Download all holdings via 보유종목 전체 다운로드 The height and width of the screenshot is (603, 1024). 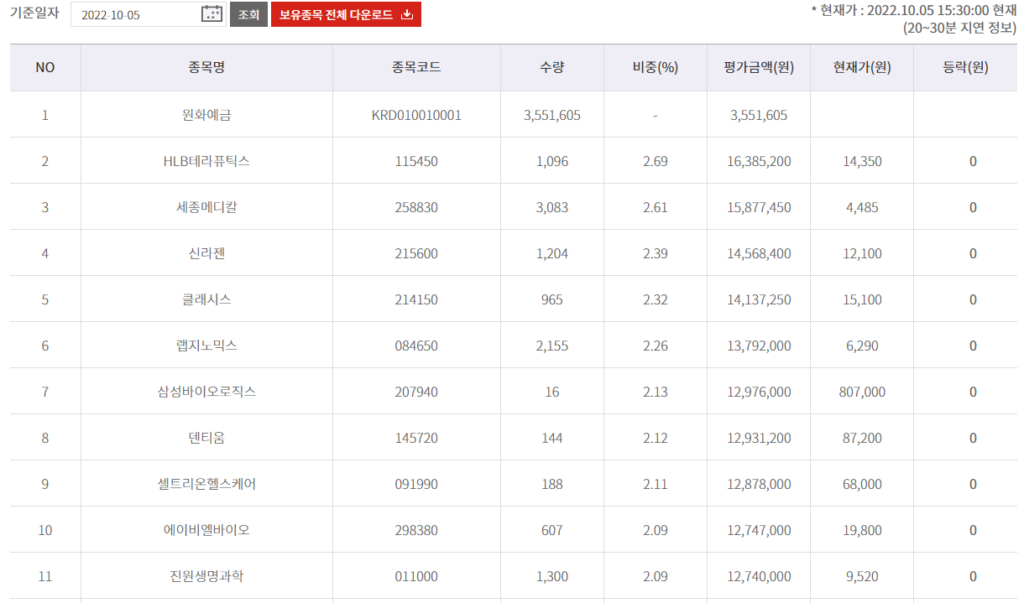click(x=346, y=14)
